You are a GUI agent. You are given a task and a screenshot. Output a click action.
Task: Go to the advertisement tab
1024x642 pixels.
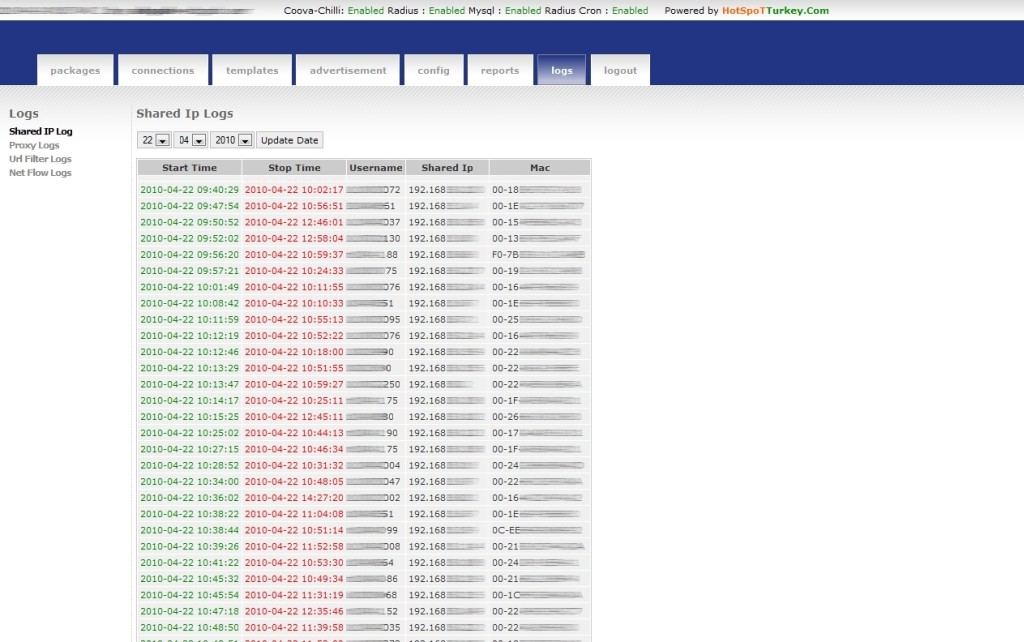point(348,70)
